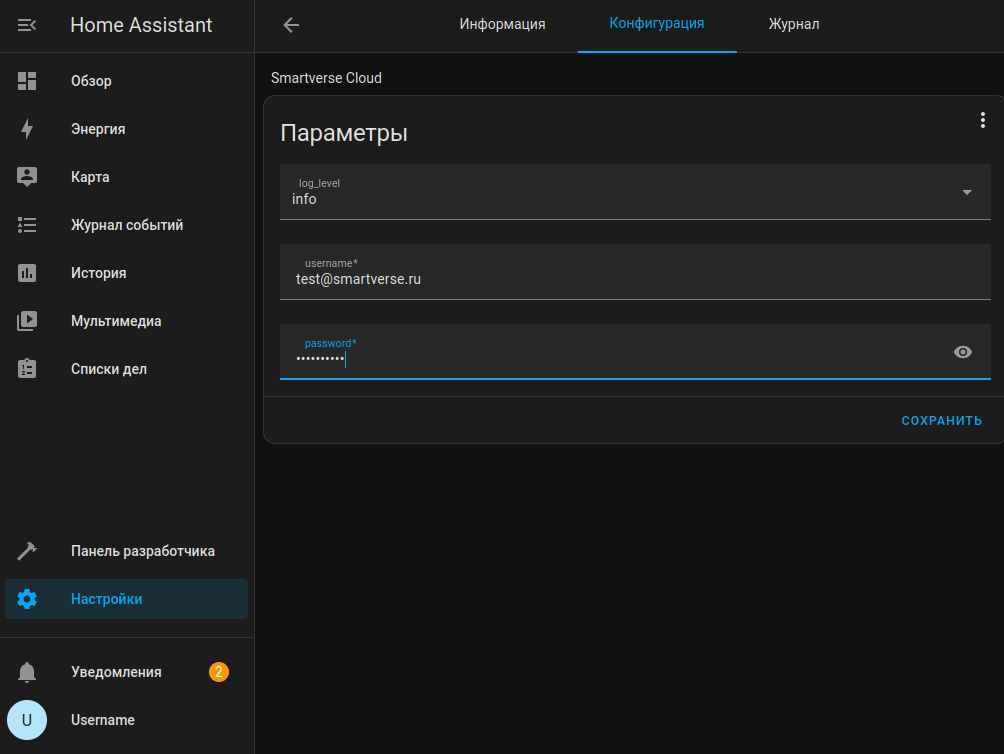Click the History chart icon
1004x754 pixels.
27,273
